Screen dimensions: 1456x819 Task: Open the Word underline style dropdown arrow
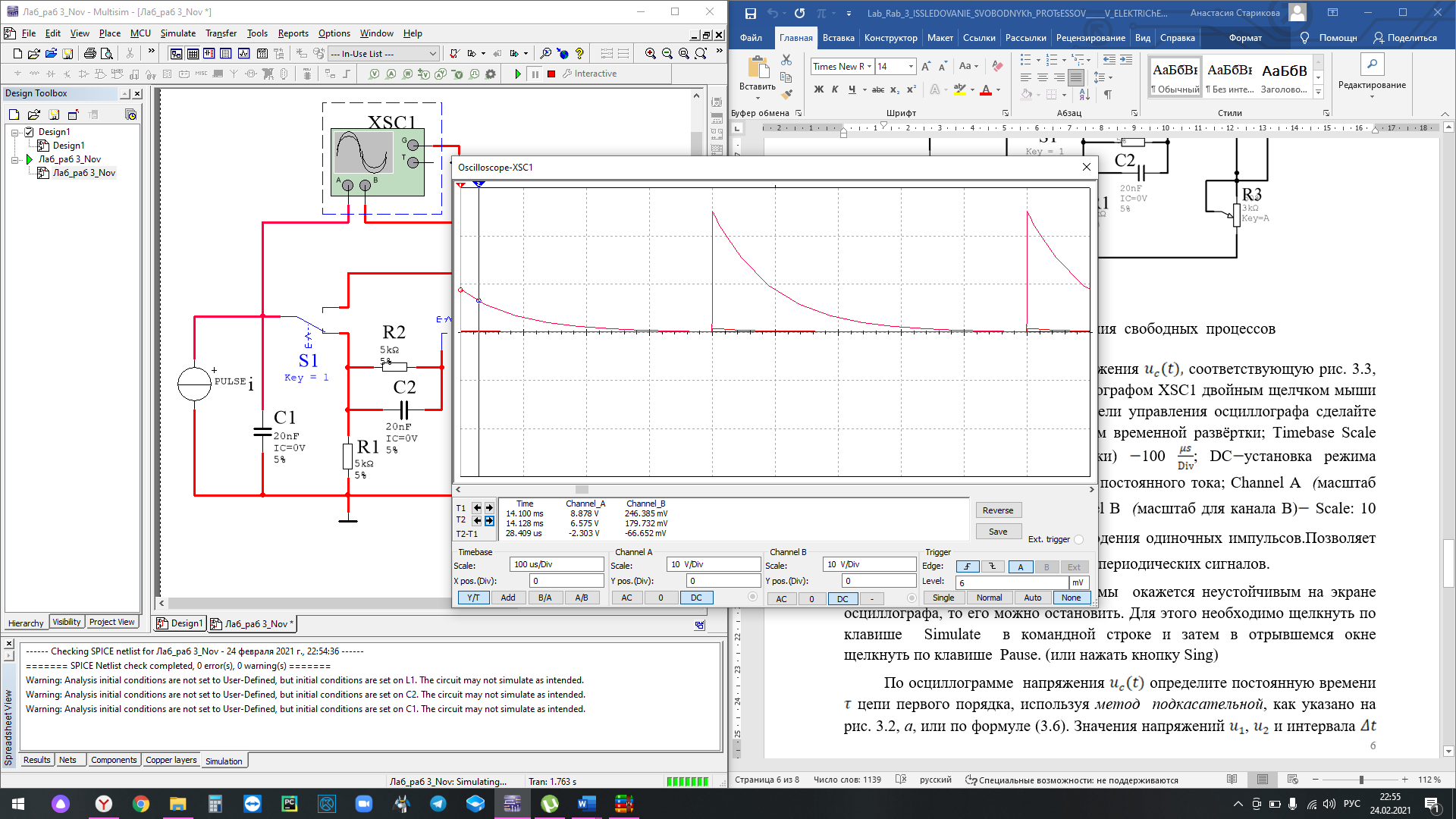(864, 89)
